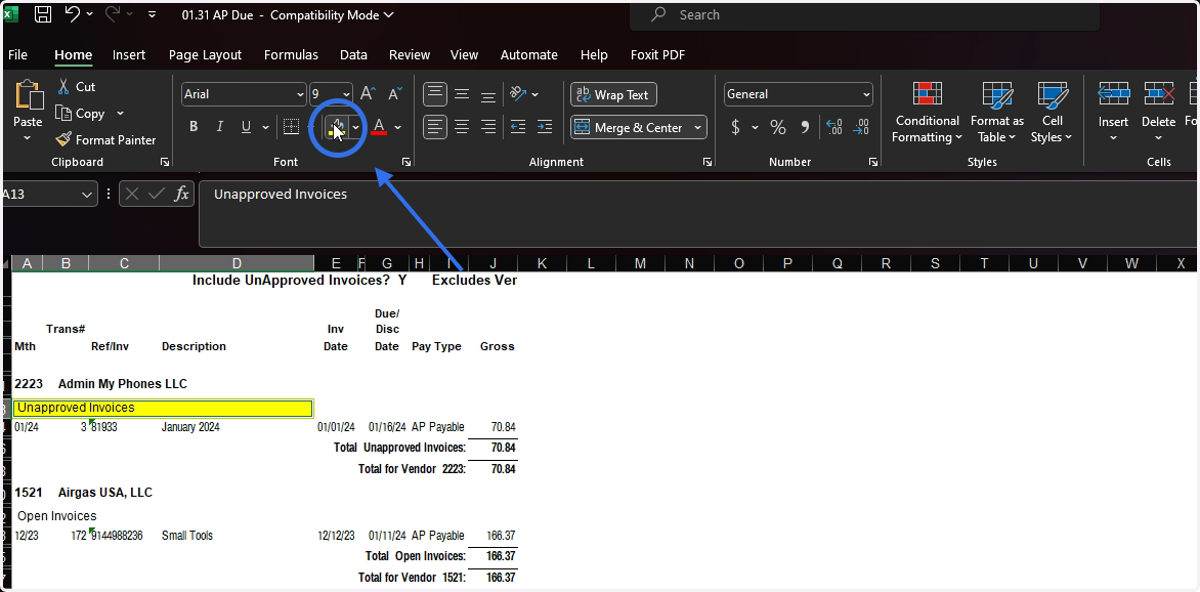Confirm the entry with the check mark
The height and width of the screenshot is (592, 1200).
(156, 194)
